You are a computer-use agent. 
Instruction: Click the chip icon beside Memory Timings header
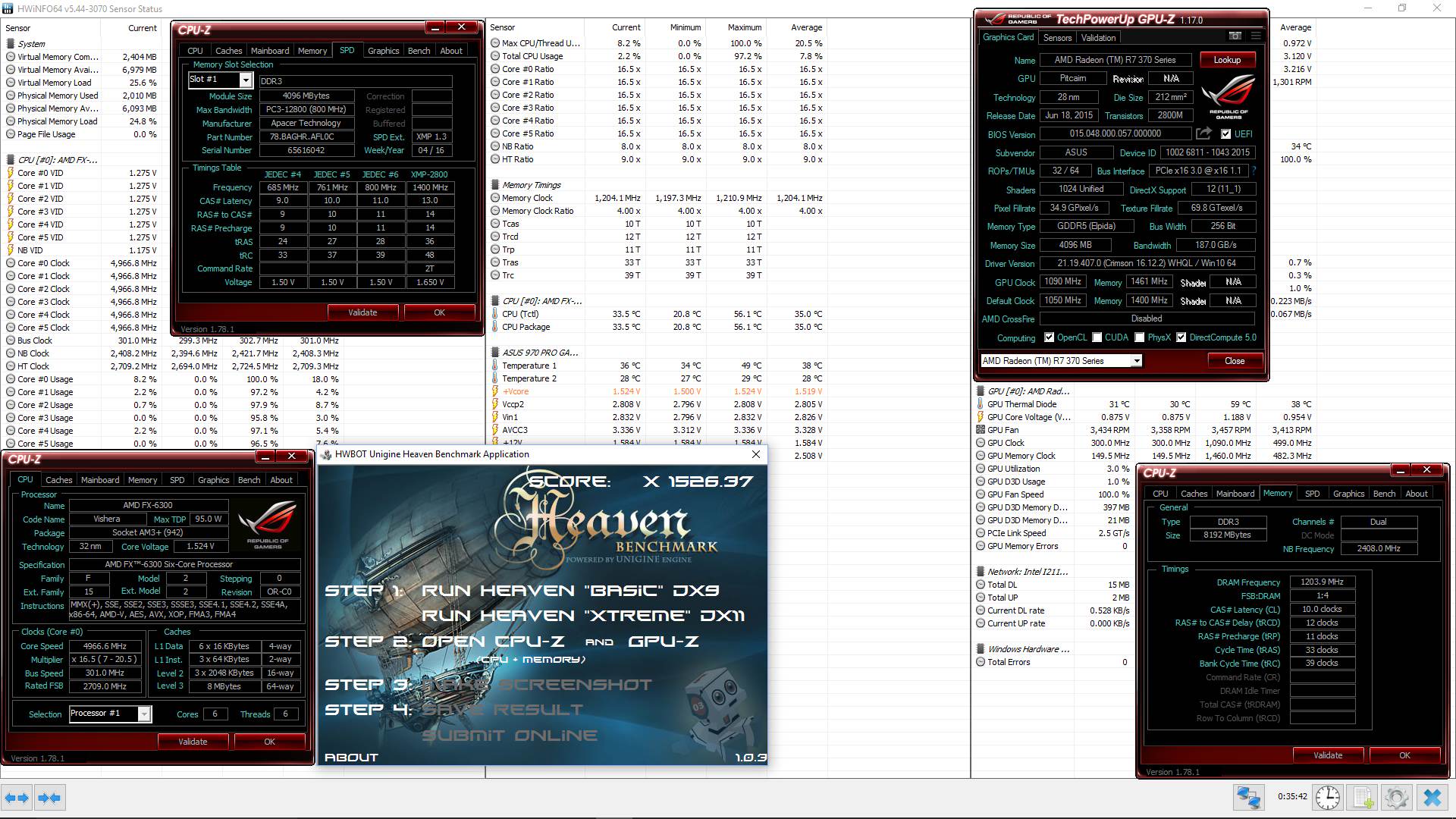click(x=495, y=185)
